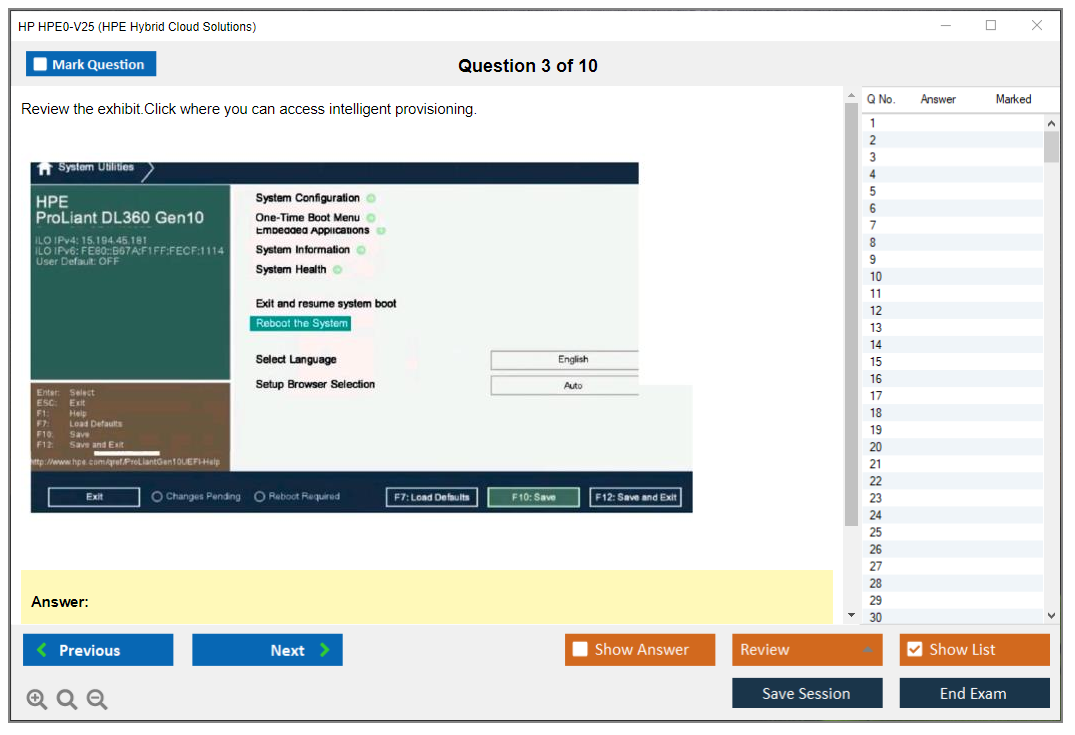Click the green arrow beside System Health
The image size is (1075, 735).
coord(337,270)
